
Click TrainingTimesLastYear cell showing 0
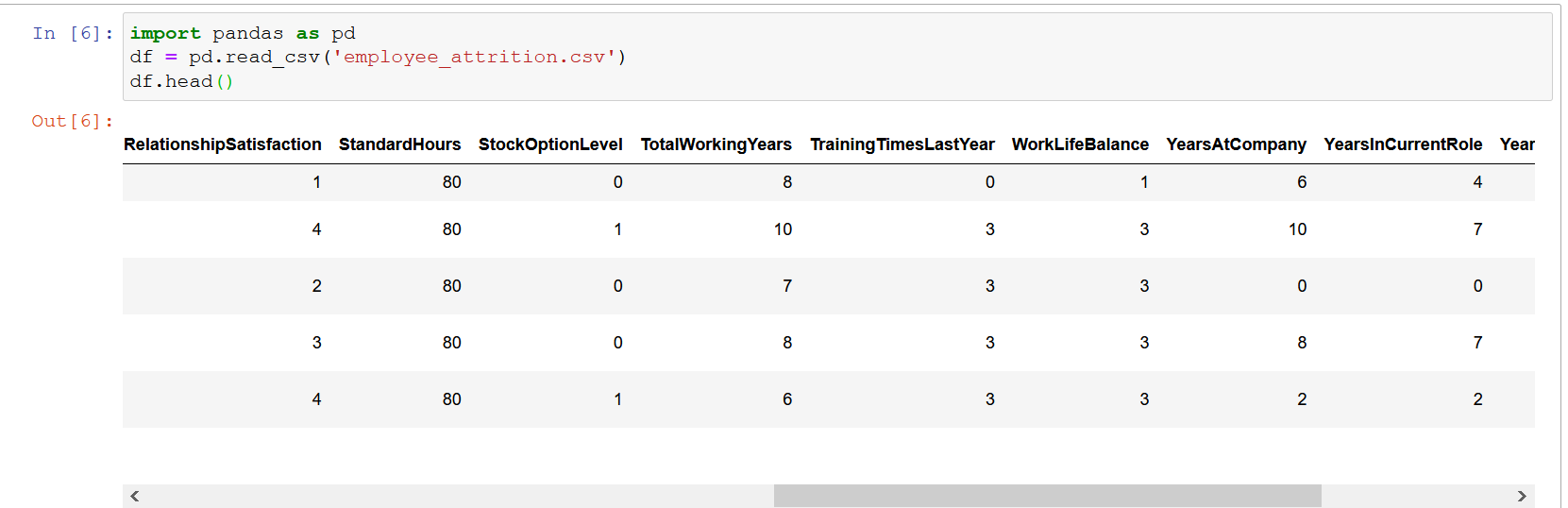pos(990,182)
